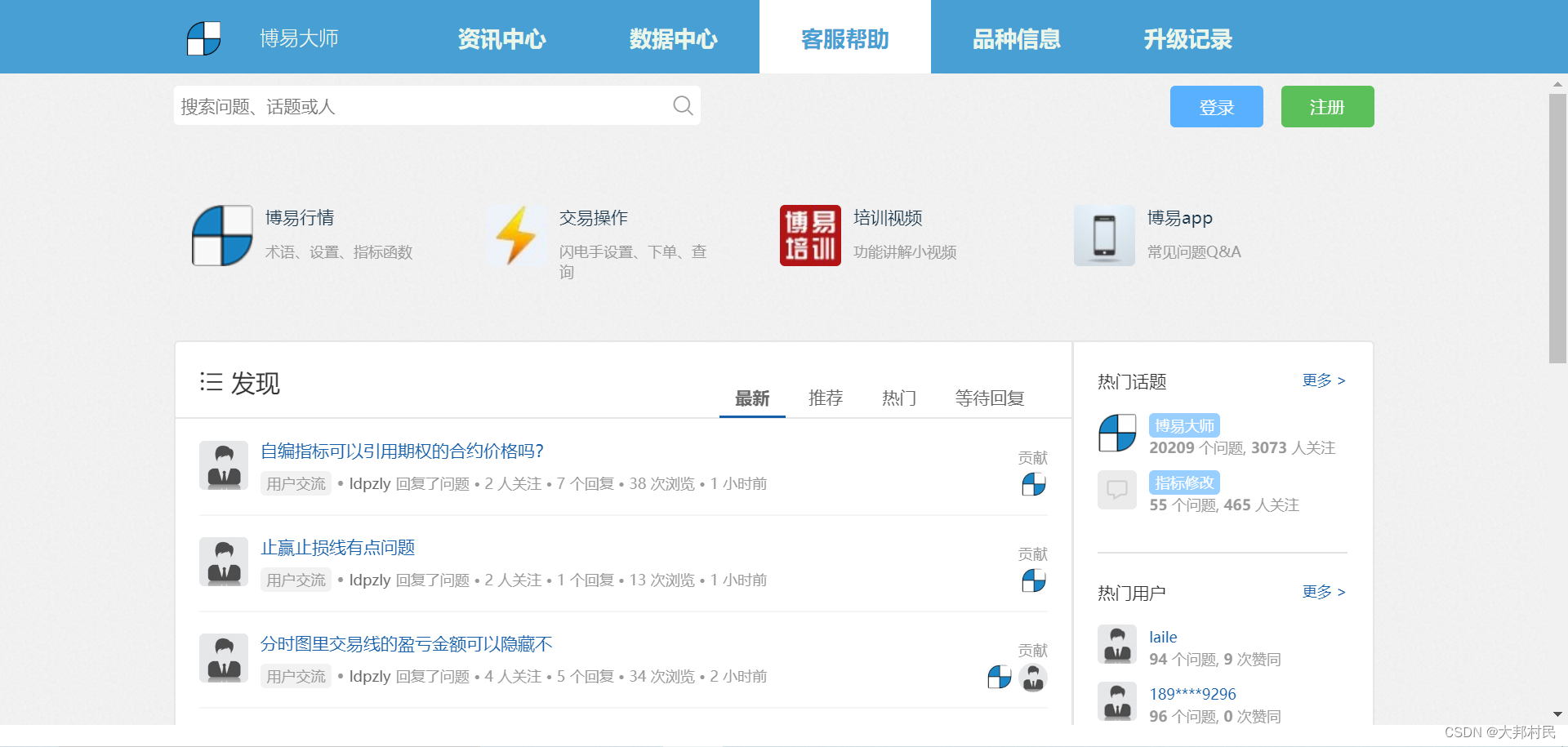
Task: Click 培训视频 category title
Action: 888,218
